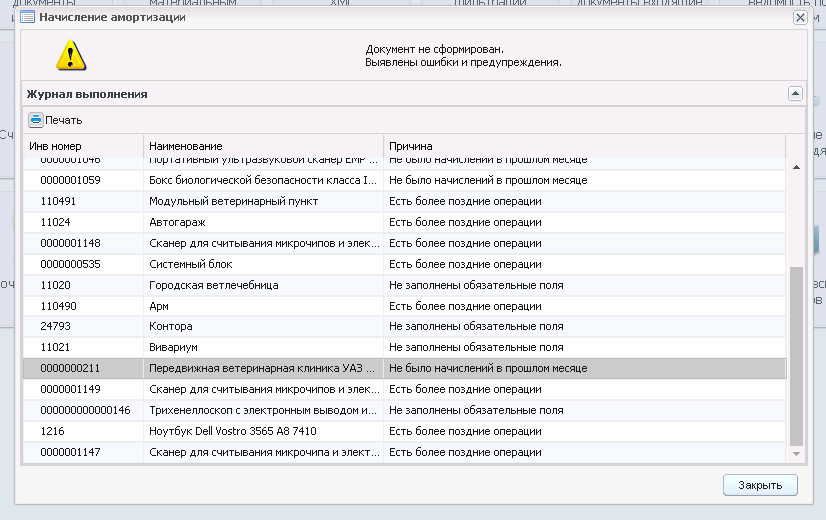
Task: Select inventory number 0000000211
Action: [70, 368]
